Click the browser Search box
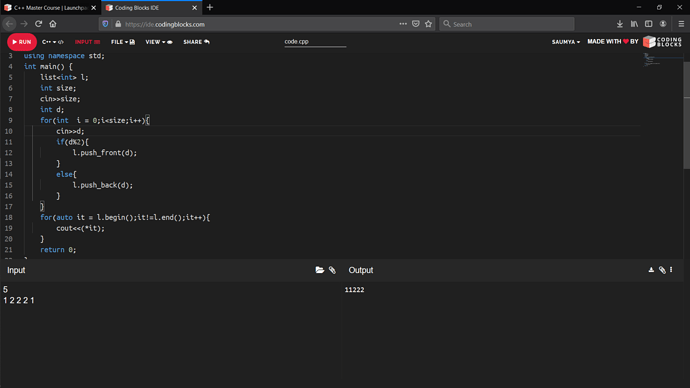 click(507, 24)
